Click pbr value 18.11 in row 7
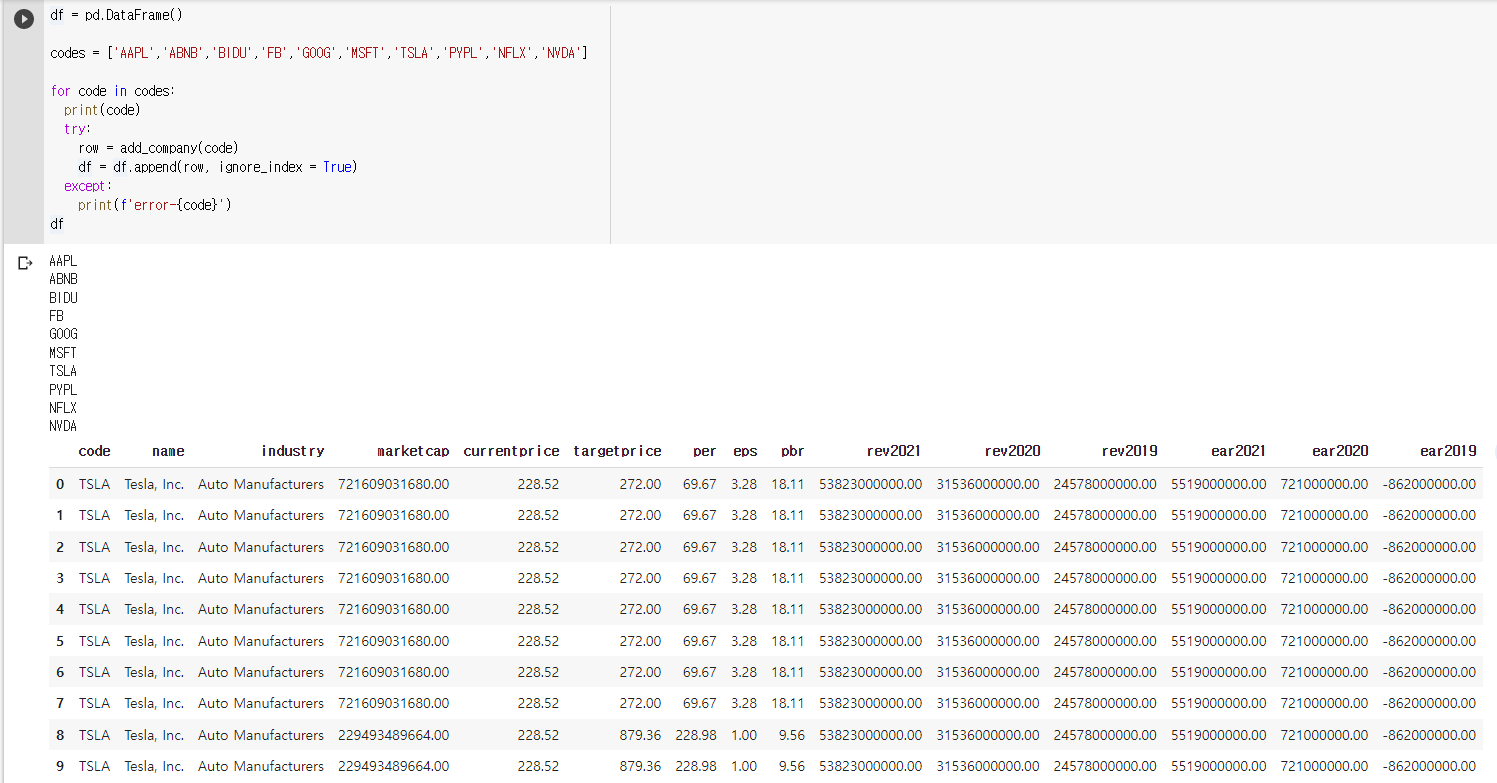 (788, 703)
